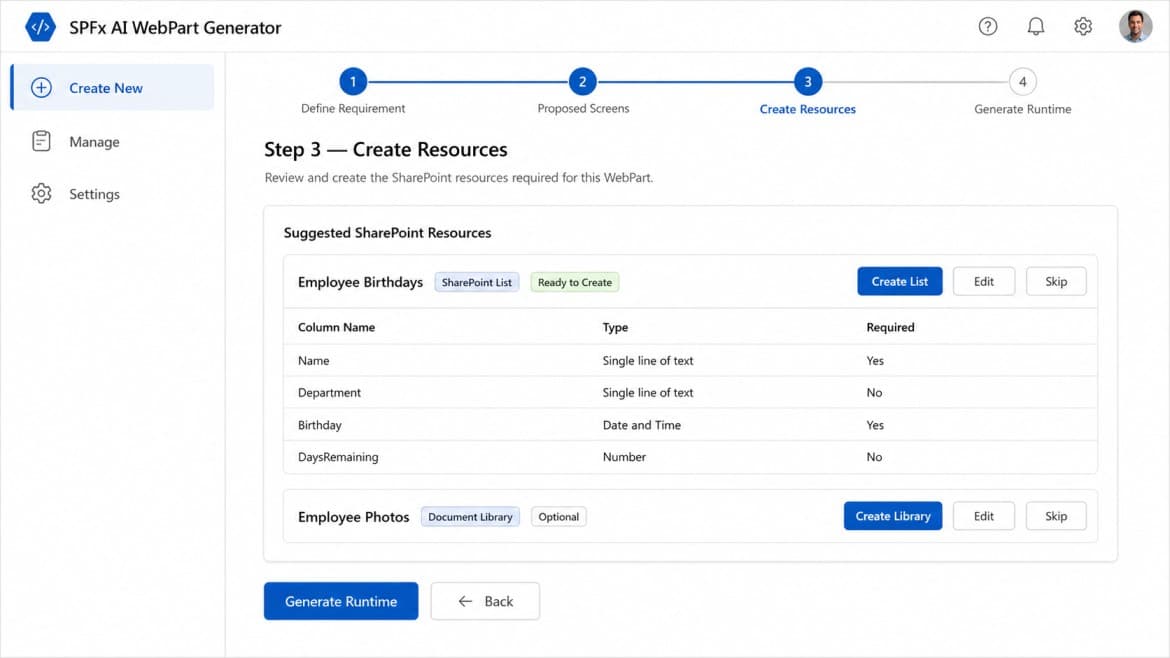Click the SPFx AI WebPart Generator title
The height and width of the screenshot is (658, 1170).
click(175, 28)
